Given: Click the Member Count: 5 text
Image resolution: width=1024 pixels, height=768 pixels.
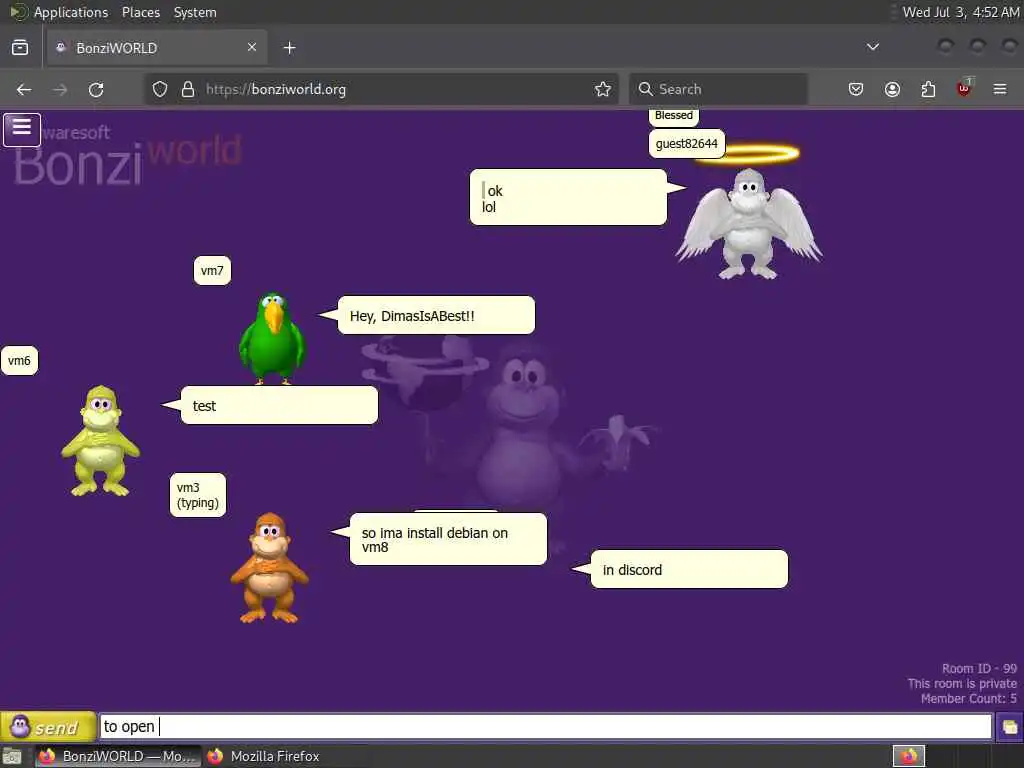Looking at the screenshot, I should (968, 699).
